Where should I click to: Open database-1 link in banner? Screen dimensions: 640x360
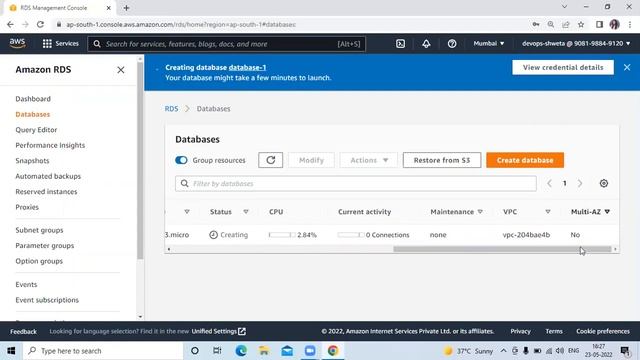point(247,67)
